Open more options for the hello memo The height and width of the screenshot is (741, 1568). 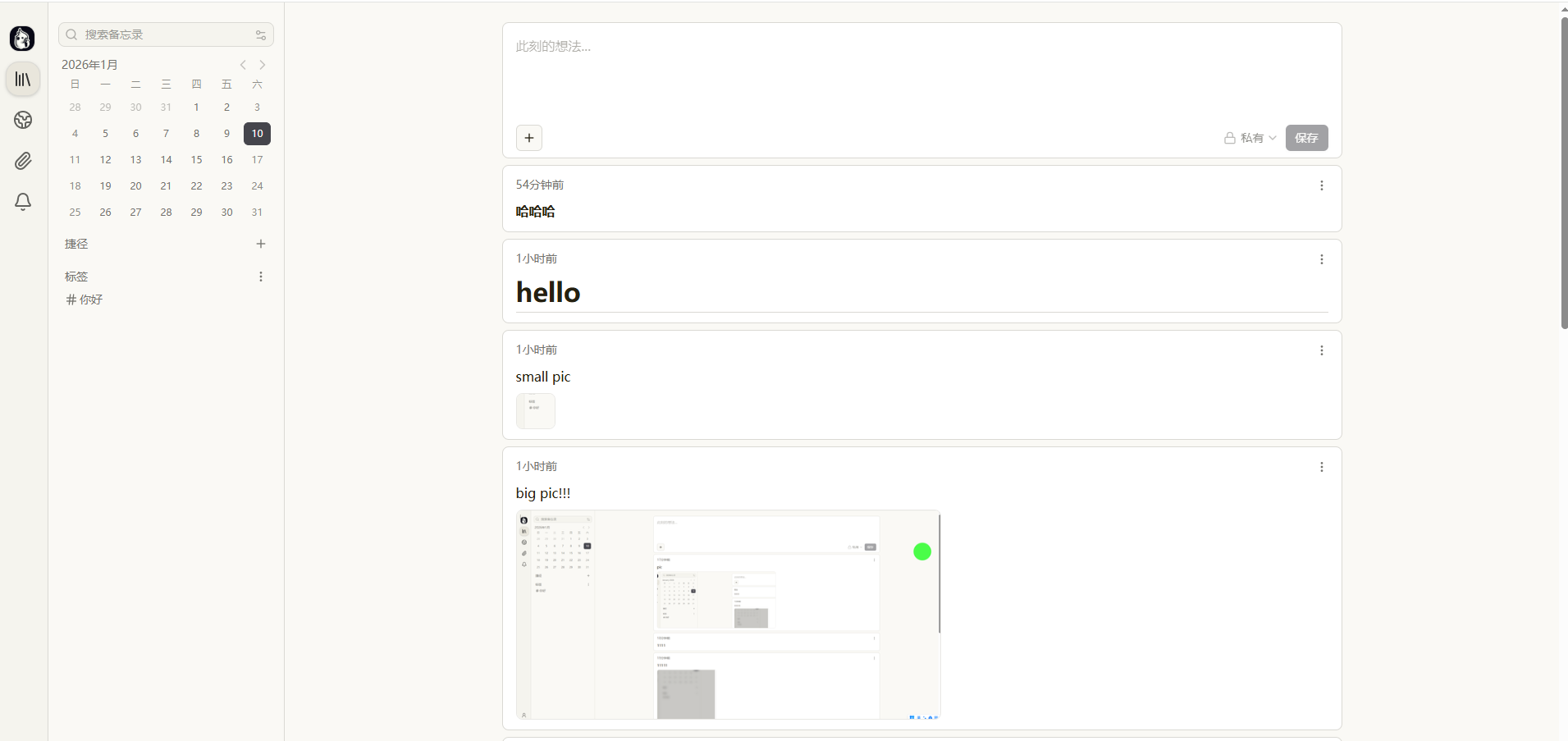click(1321, 259)
